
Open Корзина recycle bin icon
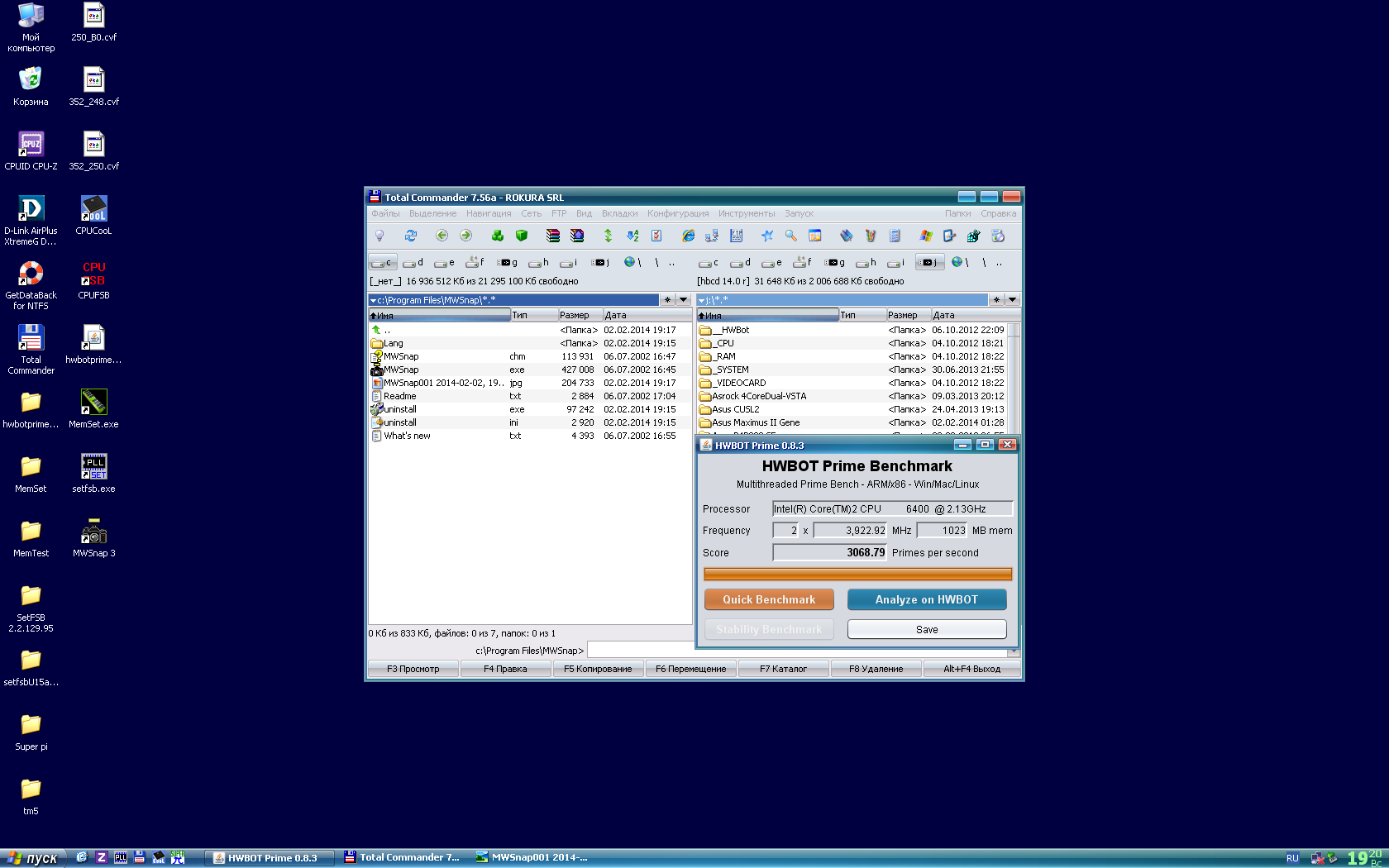pos(31,86)
